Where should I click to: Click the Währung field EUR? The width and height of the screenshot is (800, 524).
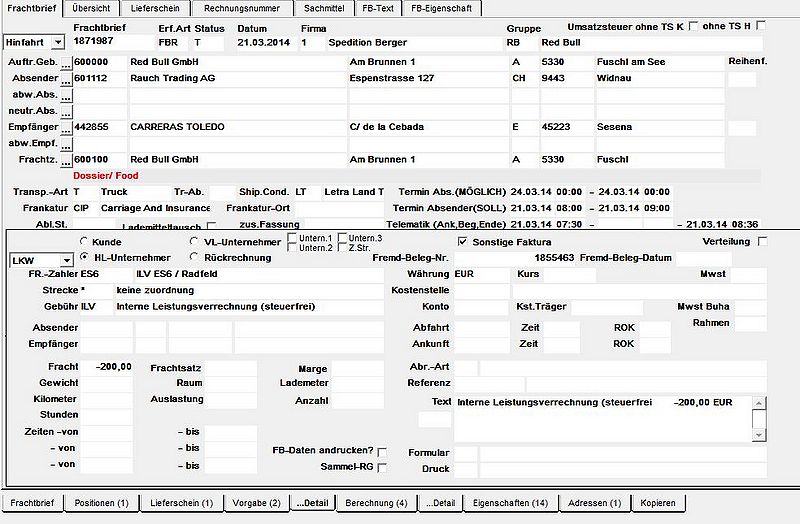pos(482,275)
